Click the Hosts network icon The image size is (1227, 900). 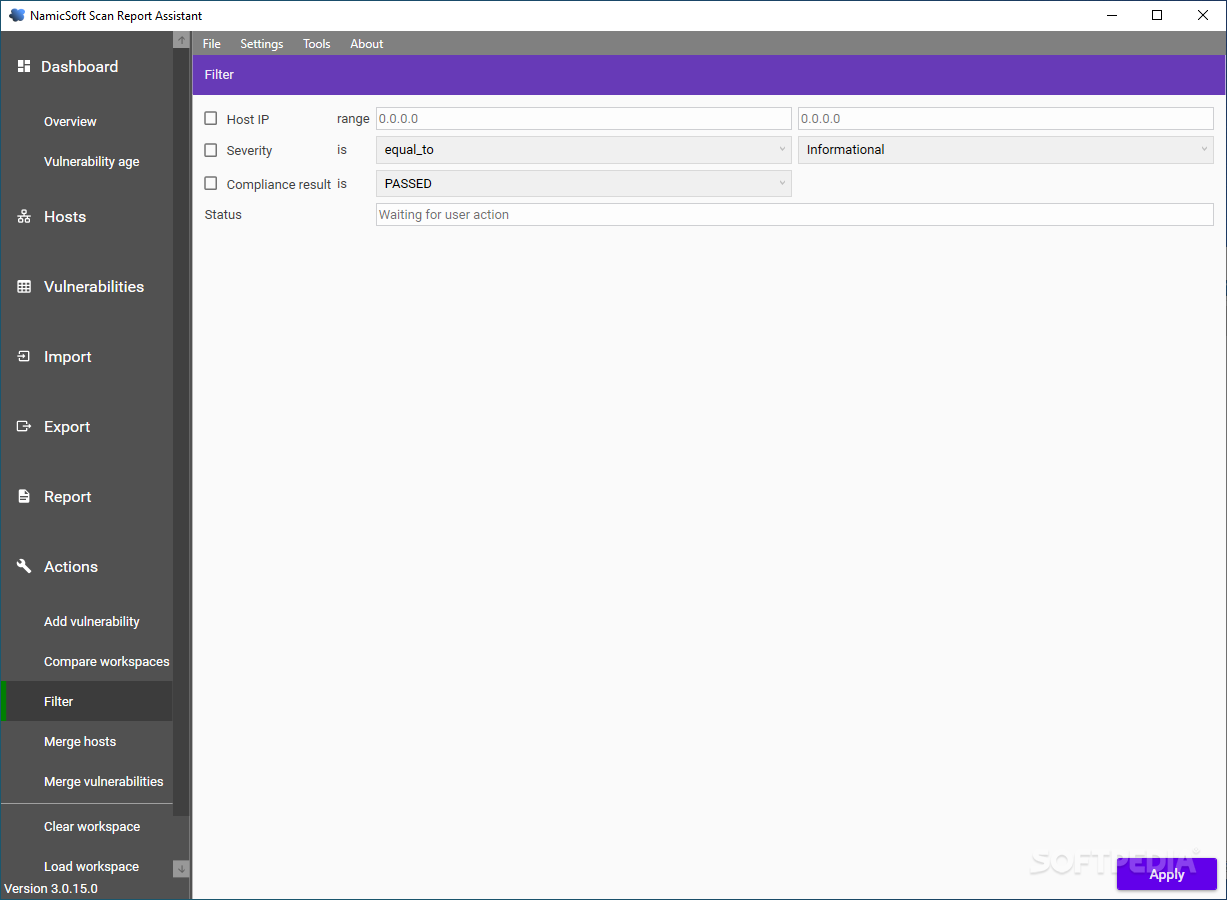24,217
